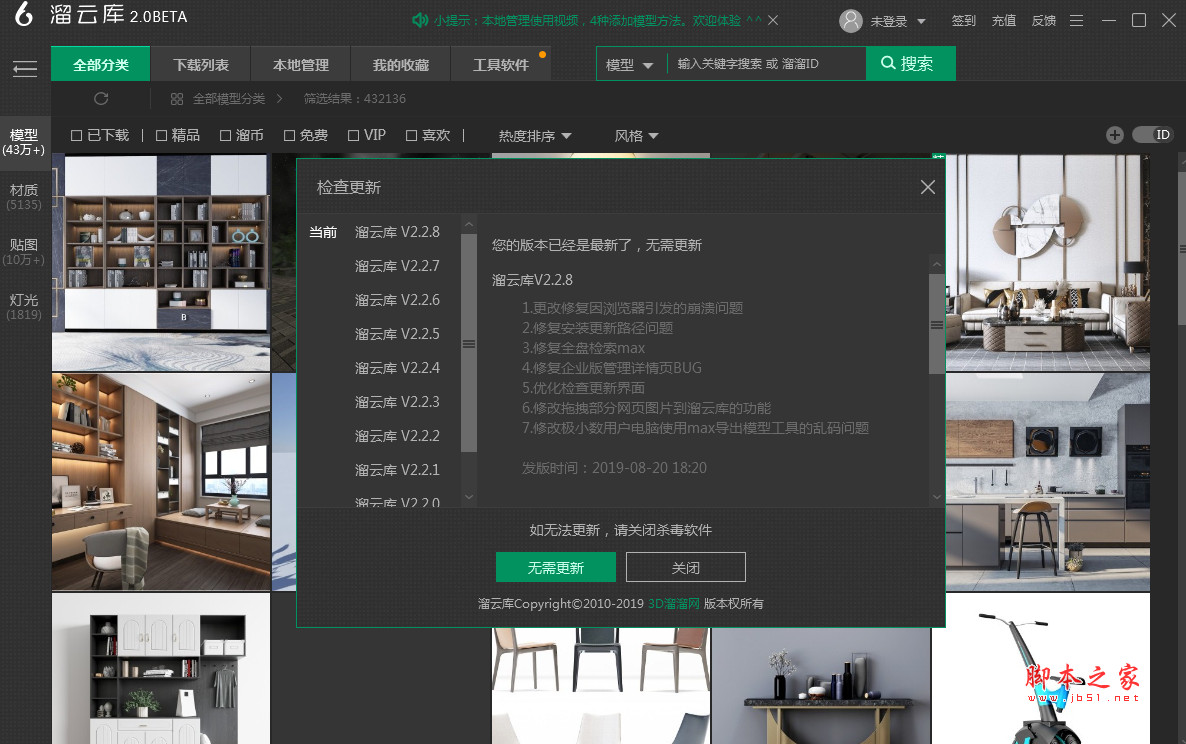1186x744 pixels.
Task: Open the 模型 search category dropdown
Action: coord(631,62)
